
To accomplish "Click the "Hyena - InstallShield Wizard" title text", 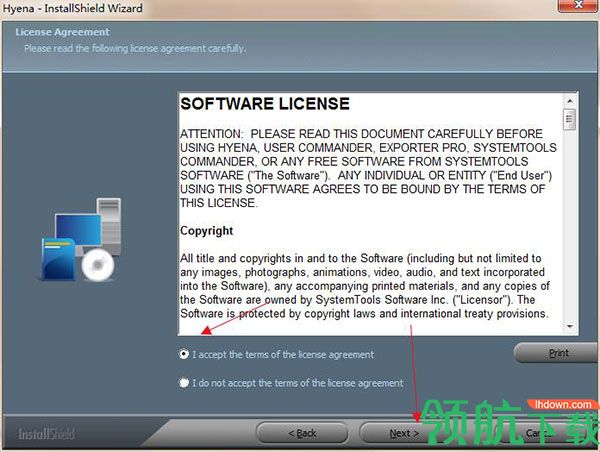I will click(73, 8).
